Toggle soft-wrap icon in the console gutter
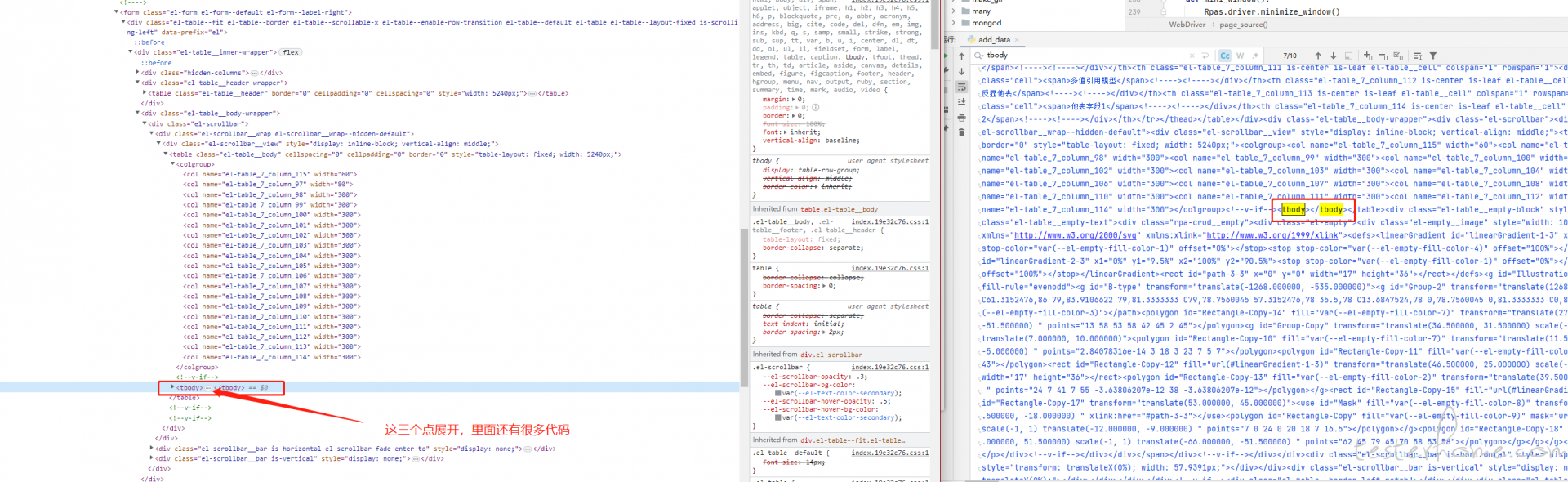Image resolution: width=1568 pixels, height=482 pixels. tap(961, 87)
